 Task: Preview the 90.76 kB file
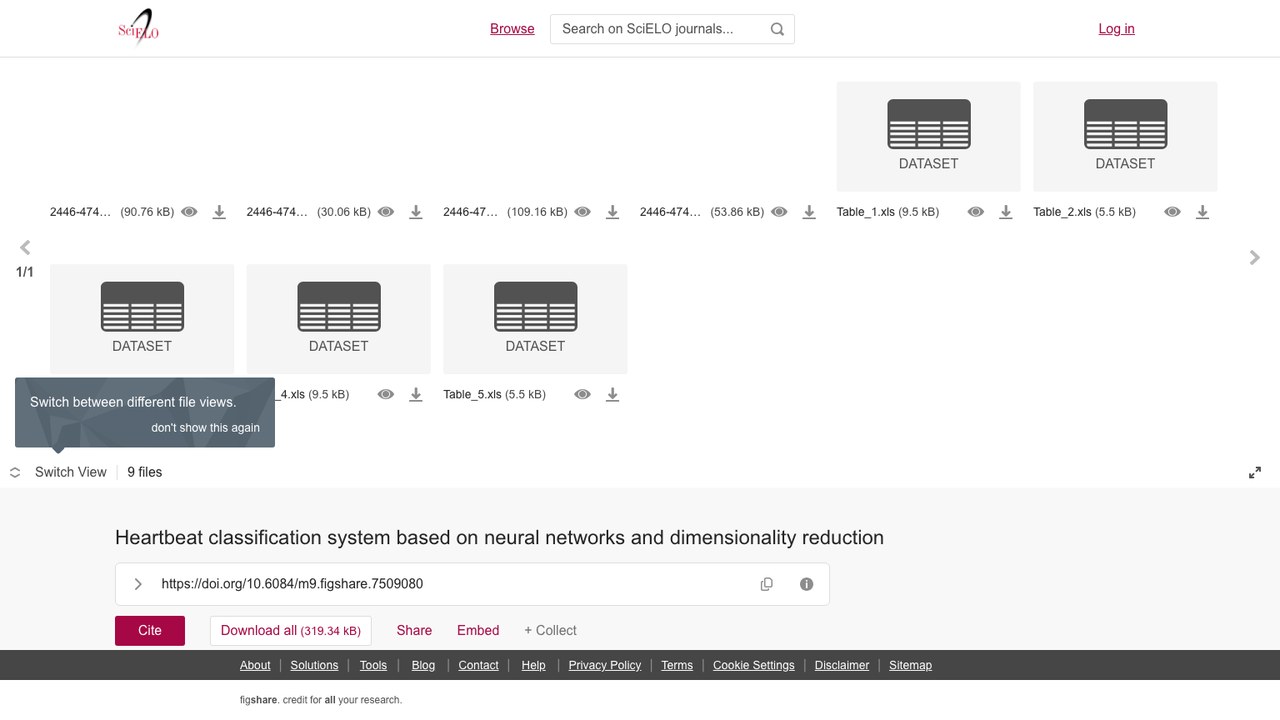[189, 212]
